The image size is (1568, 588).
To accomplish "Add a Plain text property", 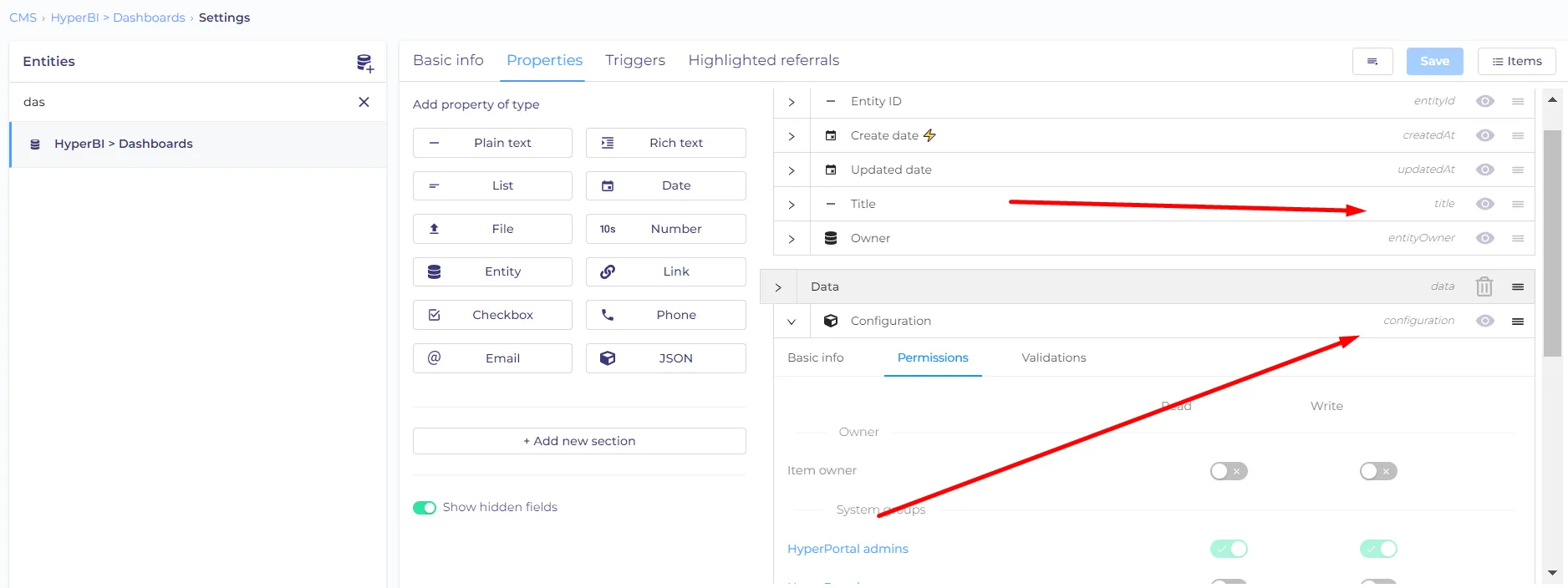I will coord(492,143).
